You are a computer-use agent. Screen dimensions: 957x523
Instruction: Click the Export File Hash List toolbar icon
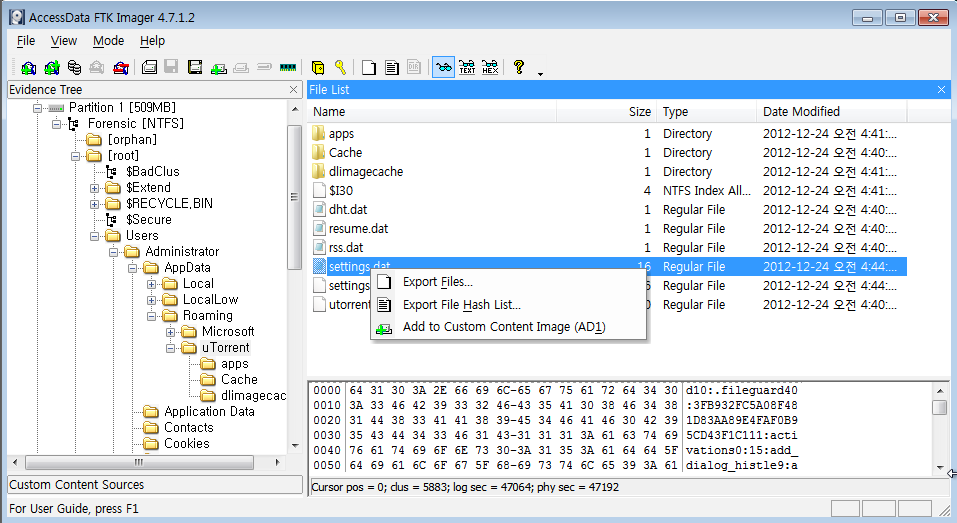coord(392,67)
